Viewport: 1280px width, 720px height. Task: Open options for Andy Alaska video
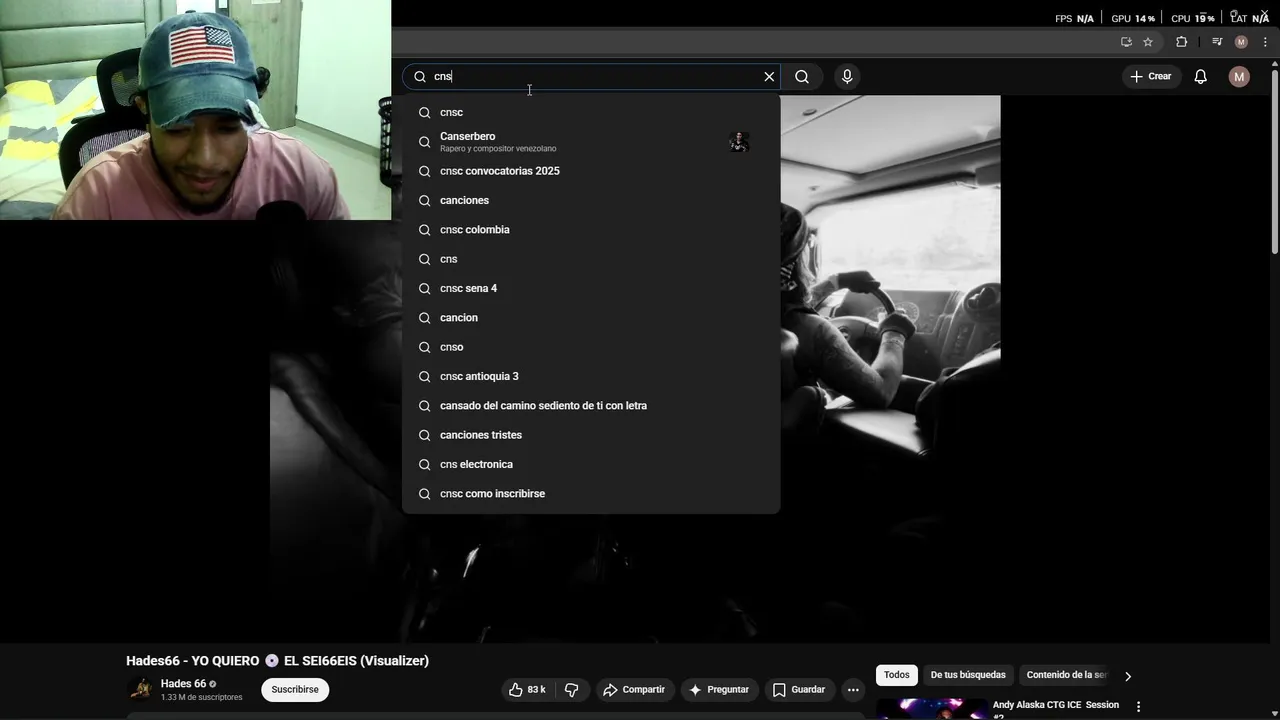click(1138, 707)
